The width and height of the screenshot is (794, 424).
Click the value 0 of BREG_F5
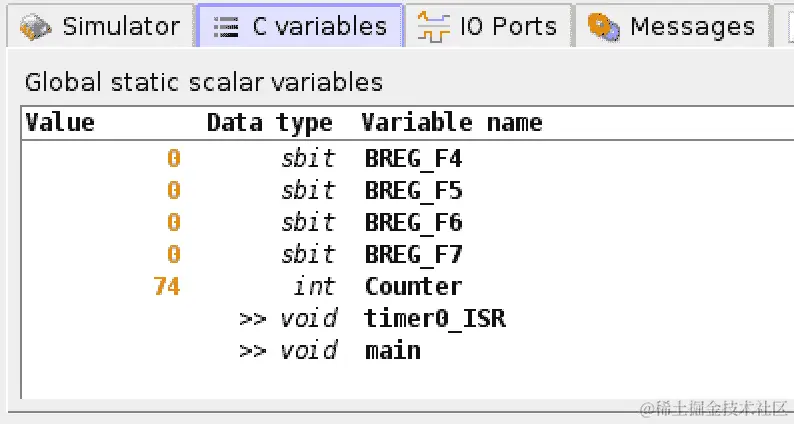pyautogui.click(x=174, y=190)
